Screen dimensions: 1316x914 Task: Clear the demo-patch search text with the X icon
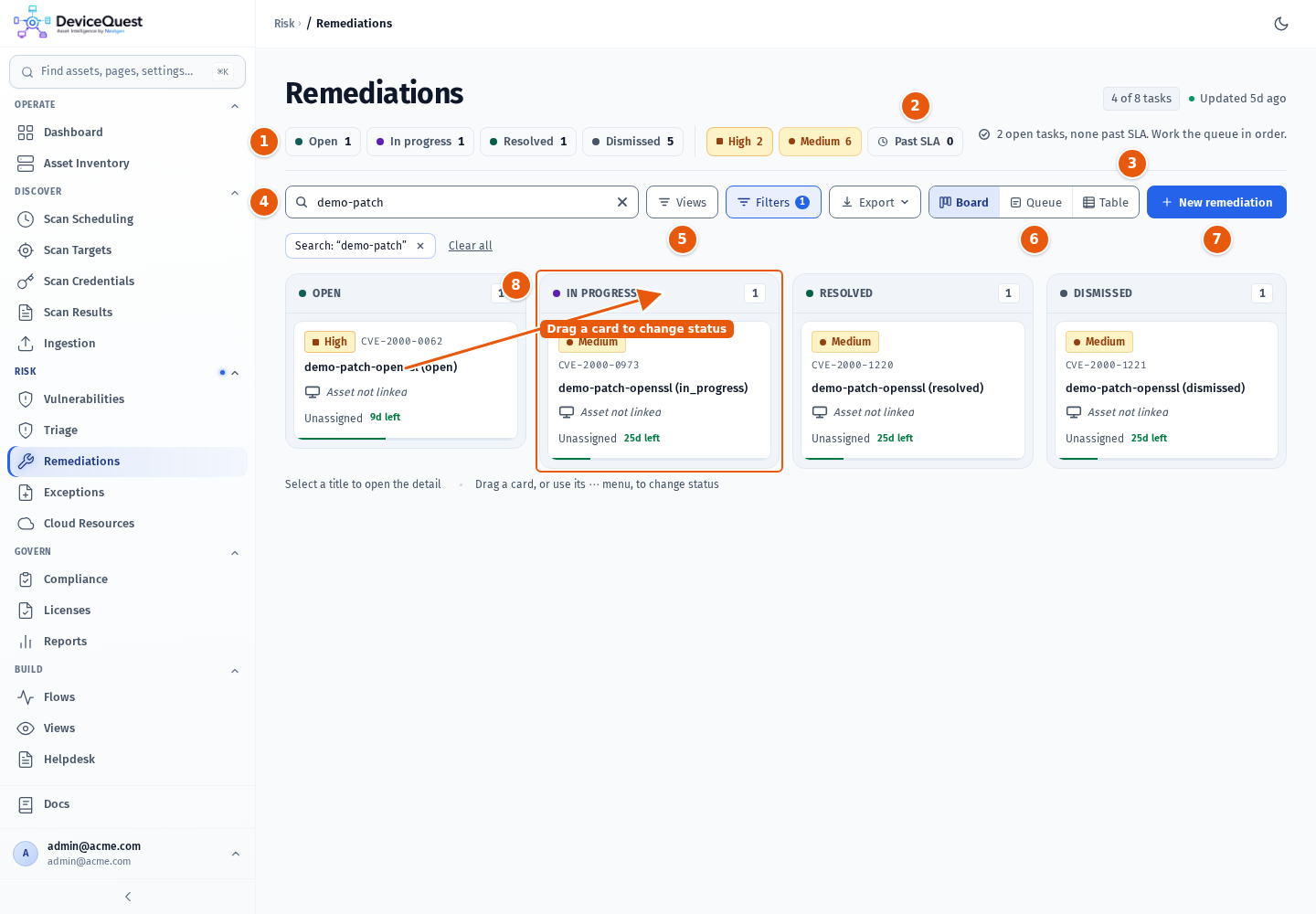pos(622,202)
